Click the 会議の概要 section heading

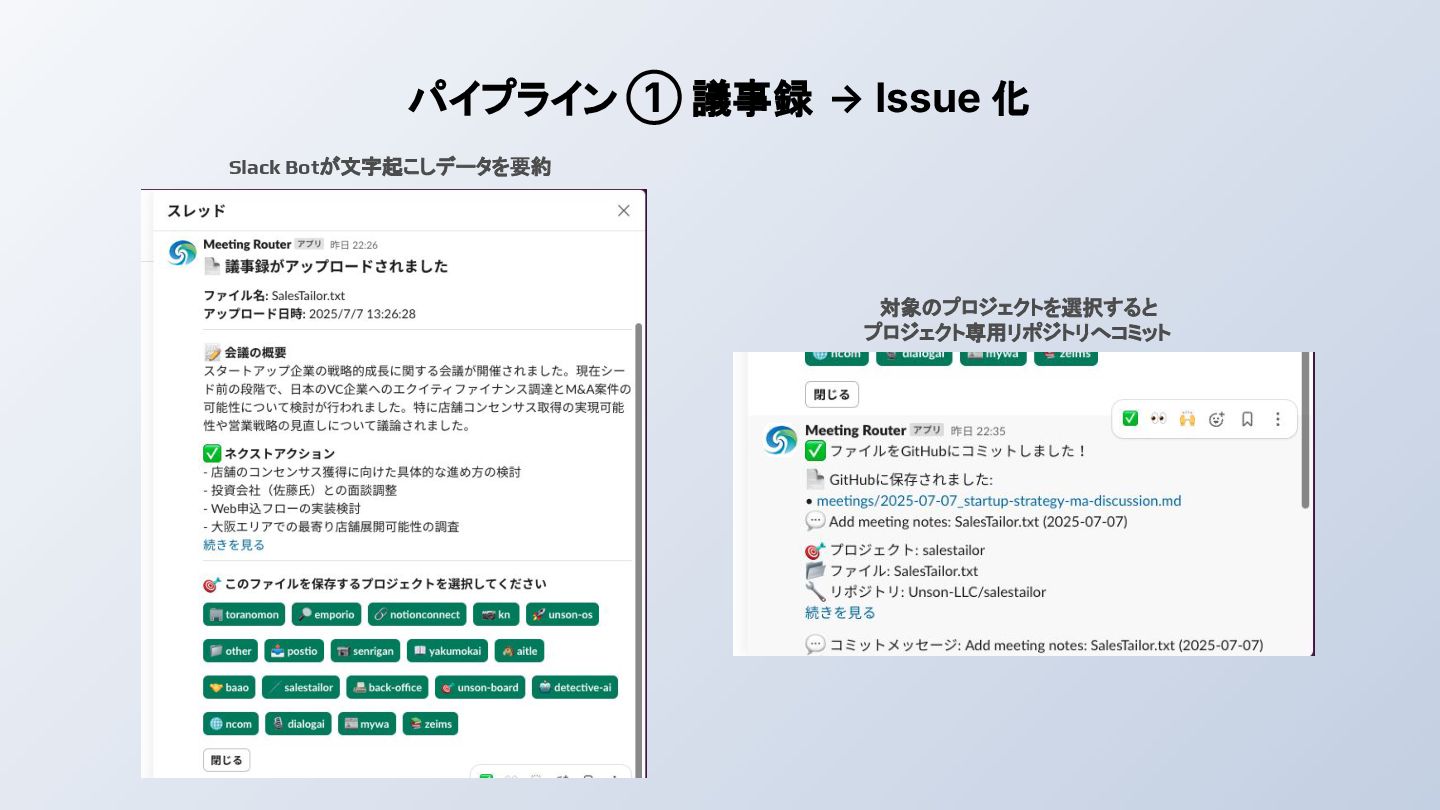(x=255, y=352)
